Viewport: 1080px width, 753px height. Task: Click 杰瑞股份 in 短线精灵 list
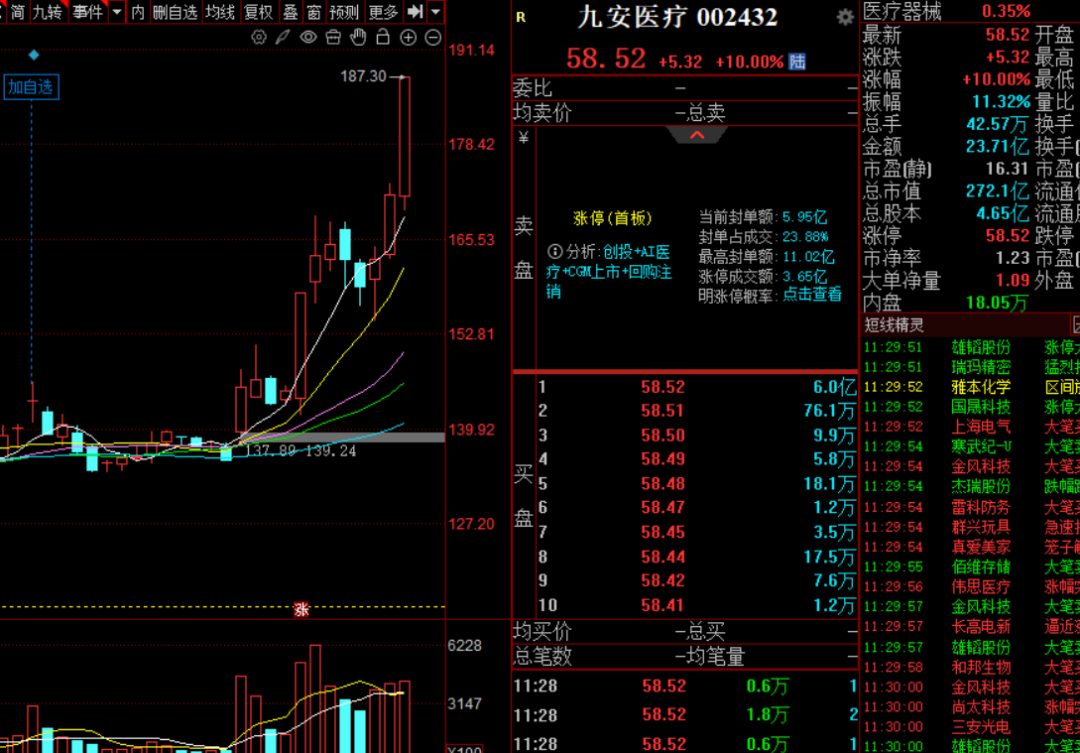tap(981, 486)
